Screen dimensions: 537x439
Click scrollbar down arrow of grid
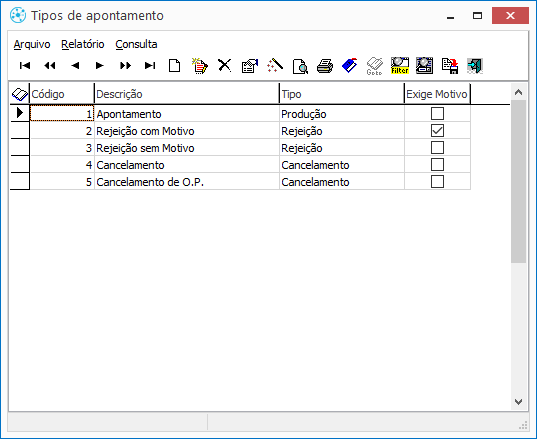(519, 401)
